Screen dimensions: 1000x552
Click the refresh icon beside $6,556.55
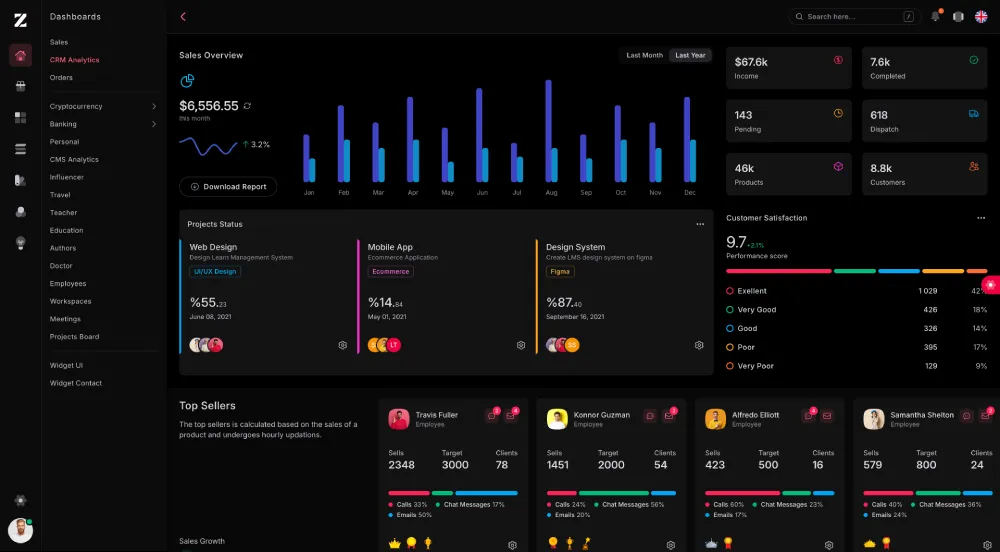coord(247,106)
